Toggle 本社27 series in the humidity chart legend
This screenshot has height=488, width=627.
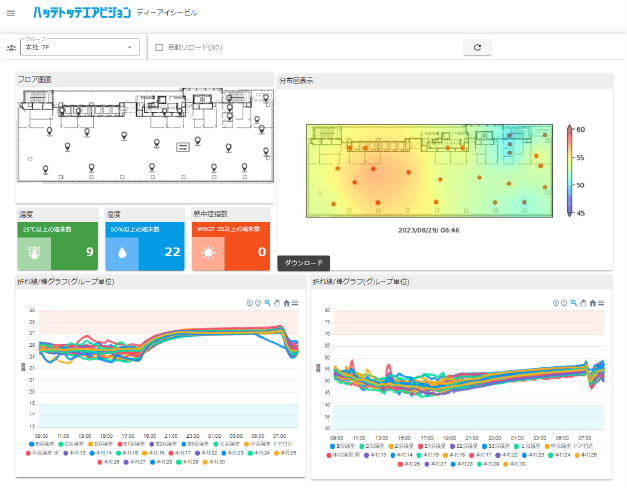(x=435, y=464)
